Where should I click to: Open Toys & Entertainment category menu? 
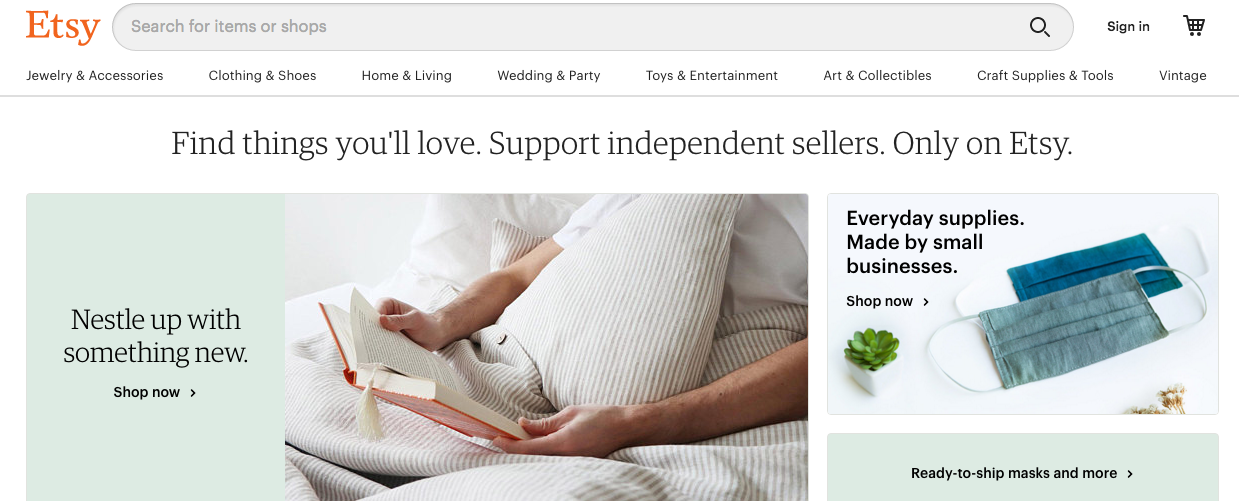[712, 75]
